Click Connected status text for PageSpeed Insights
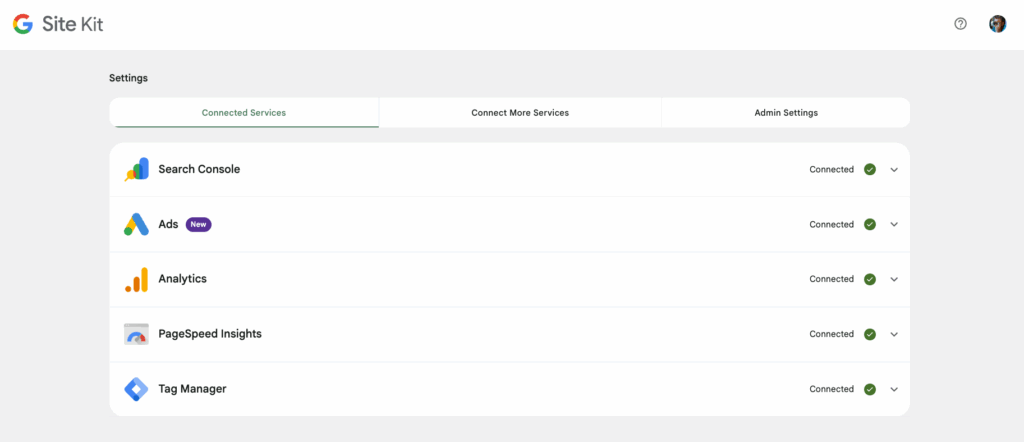 (831, 334)
